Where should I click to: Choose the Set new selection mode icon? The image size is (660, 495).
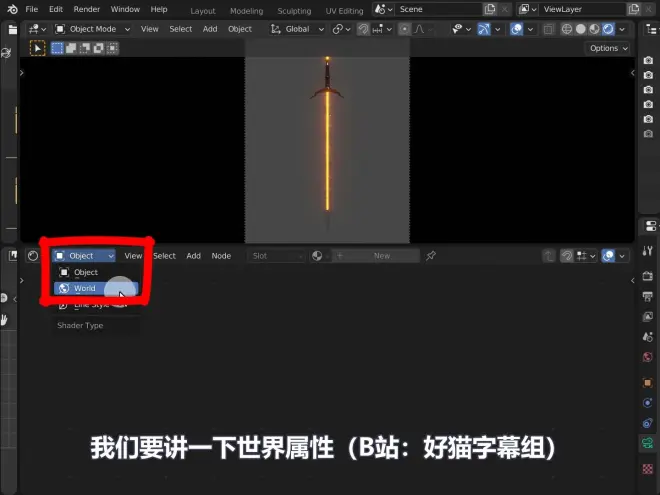57,48
